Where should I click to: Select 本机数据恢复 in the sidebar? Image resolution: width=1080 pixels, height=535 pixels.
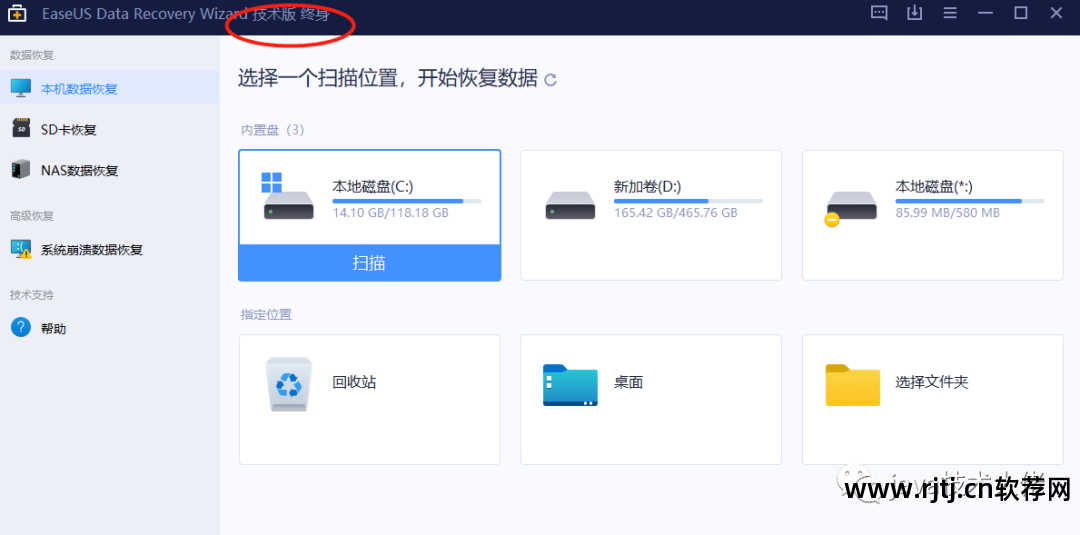110,88
